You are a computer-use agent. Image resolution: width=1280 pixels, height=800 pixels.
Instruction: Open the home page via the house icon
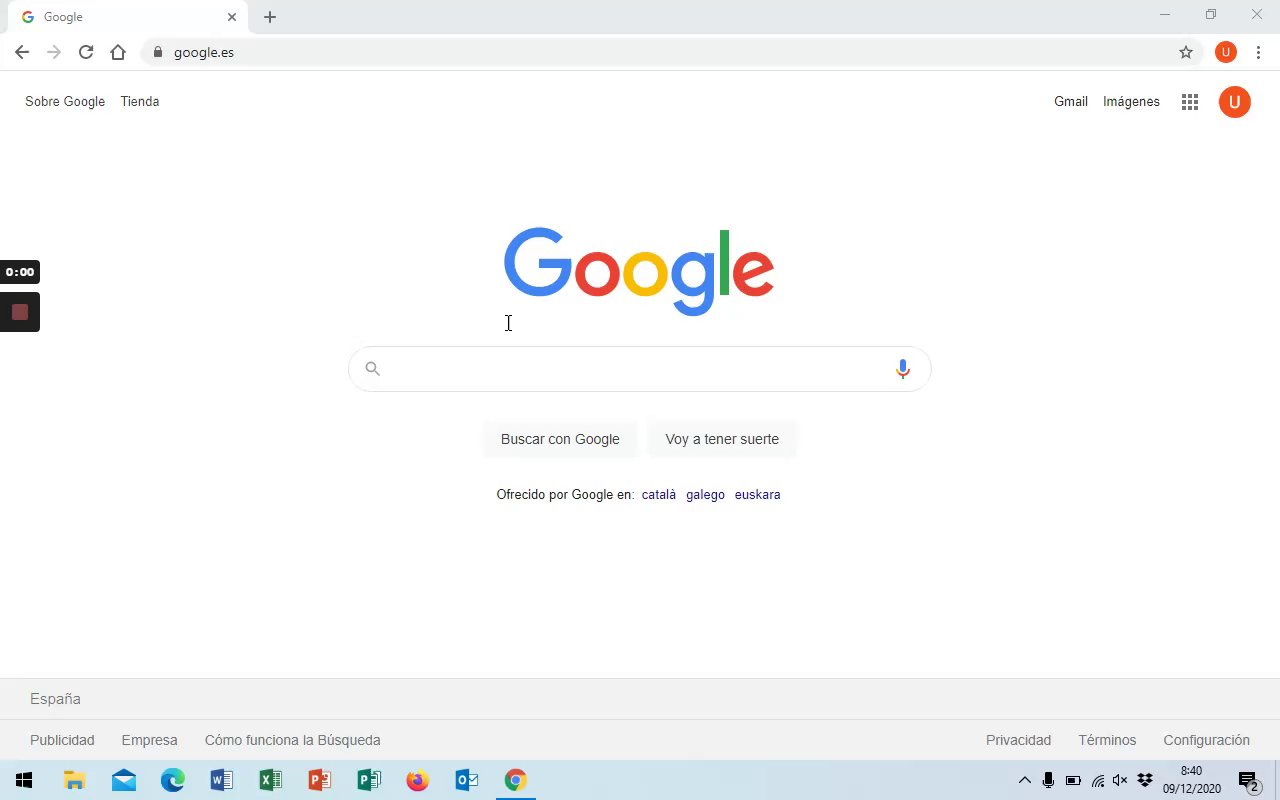(118, 52)
